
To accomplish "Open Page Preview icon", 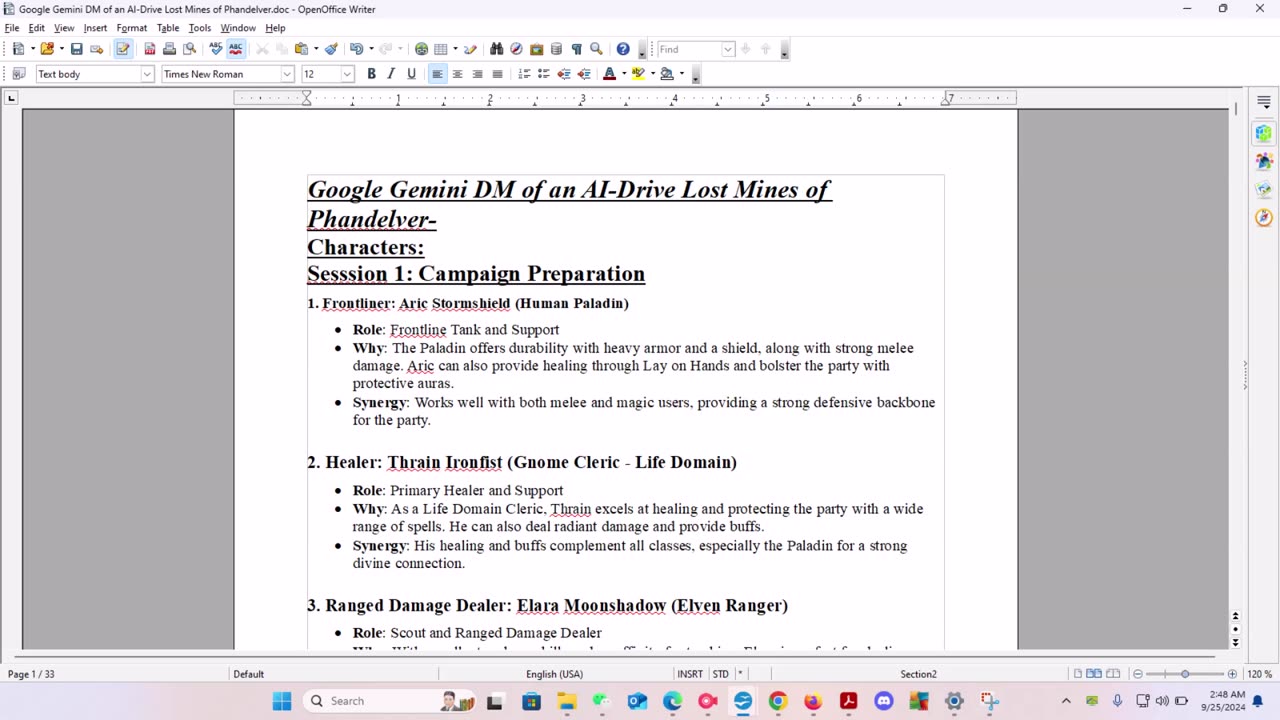I will tap(188, 48).
